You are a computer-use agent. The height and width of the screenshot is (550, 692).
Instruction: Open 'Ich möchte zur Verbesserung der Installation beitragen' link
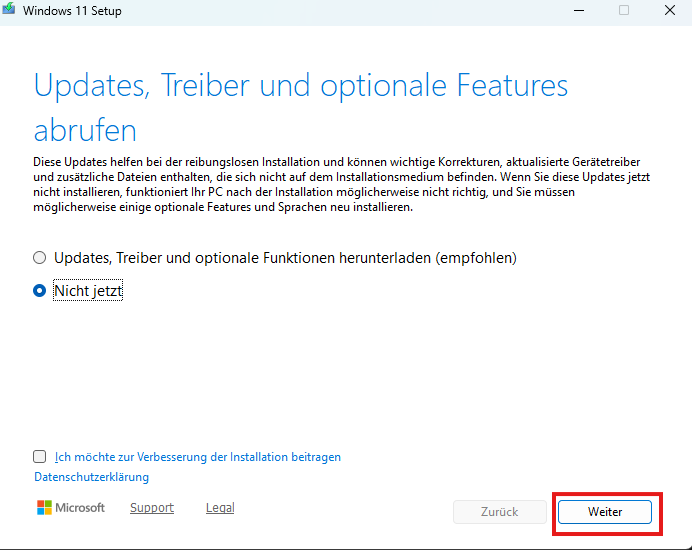[197, 457]
